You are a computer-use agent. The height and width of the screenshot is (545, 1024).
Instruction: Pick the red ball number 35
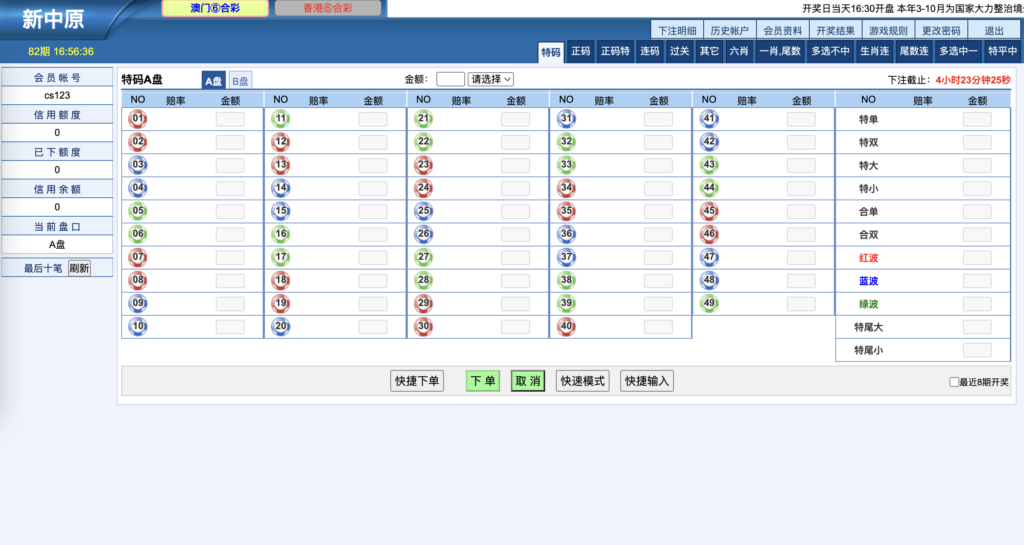[x=567, y=211]
